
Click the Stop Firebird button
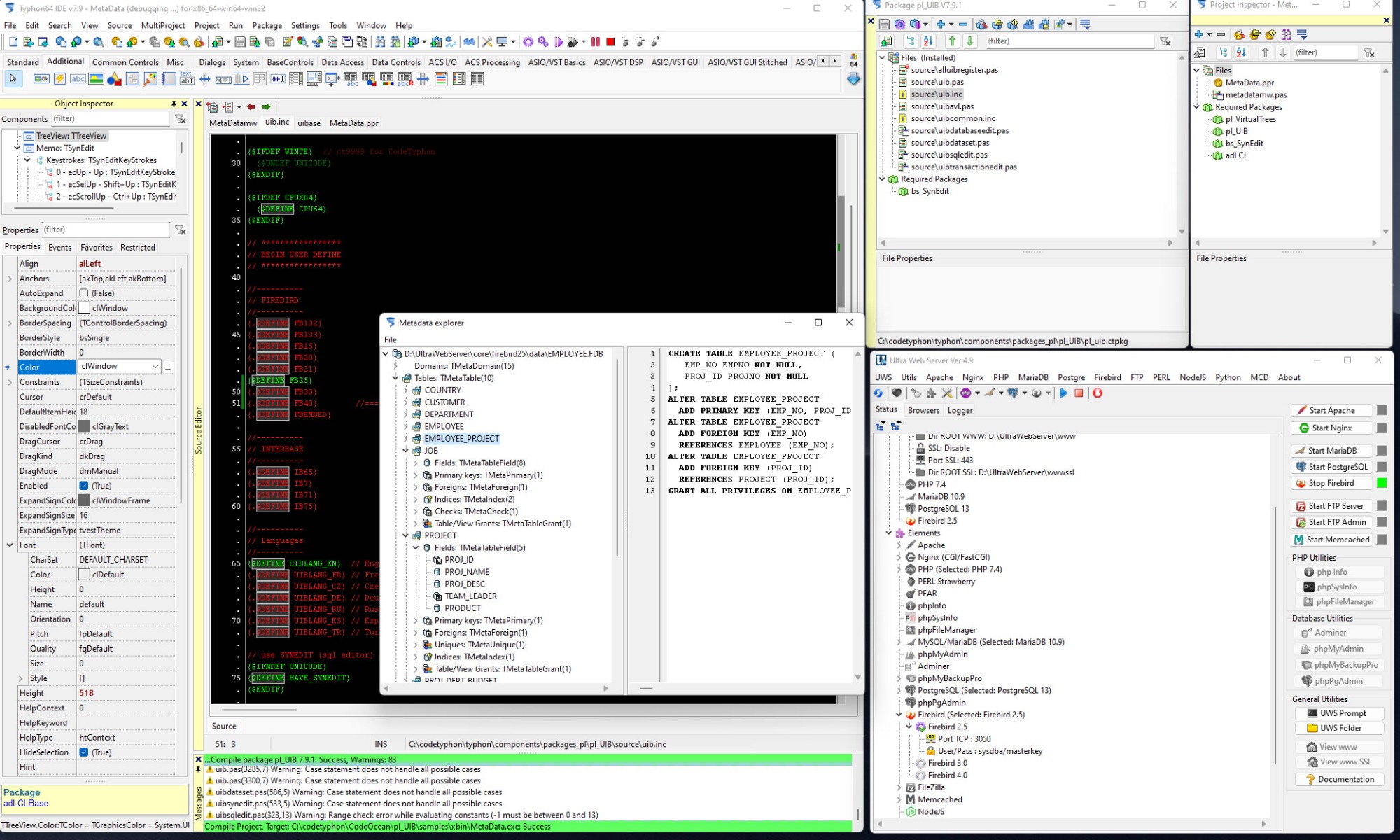[x=1331, y=483]
